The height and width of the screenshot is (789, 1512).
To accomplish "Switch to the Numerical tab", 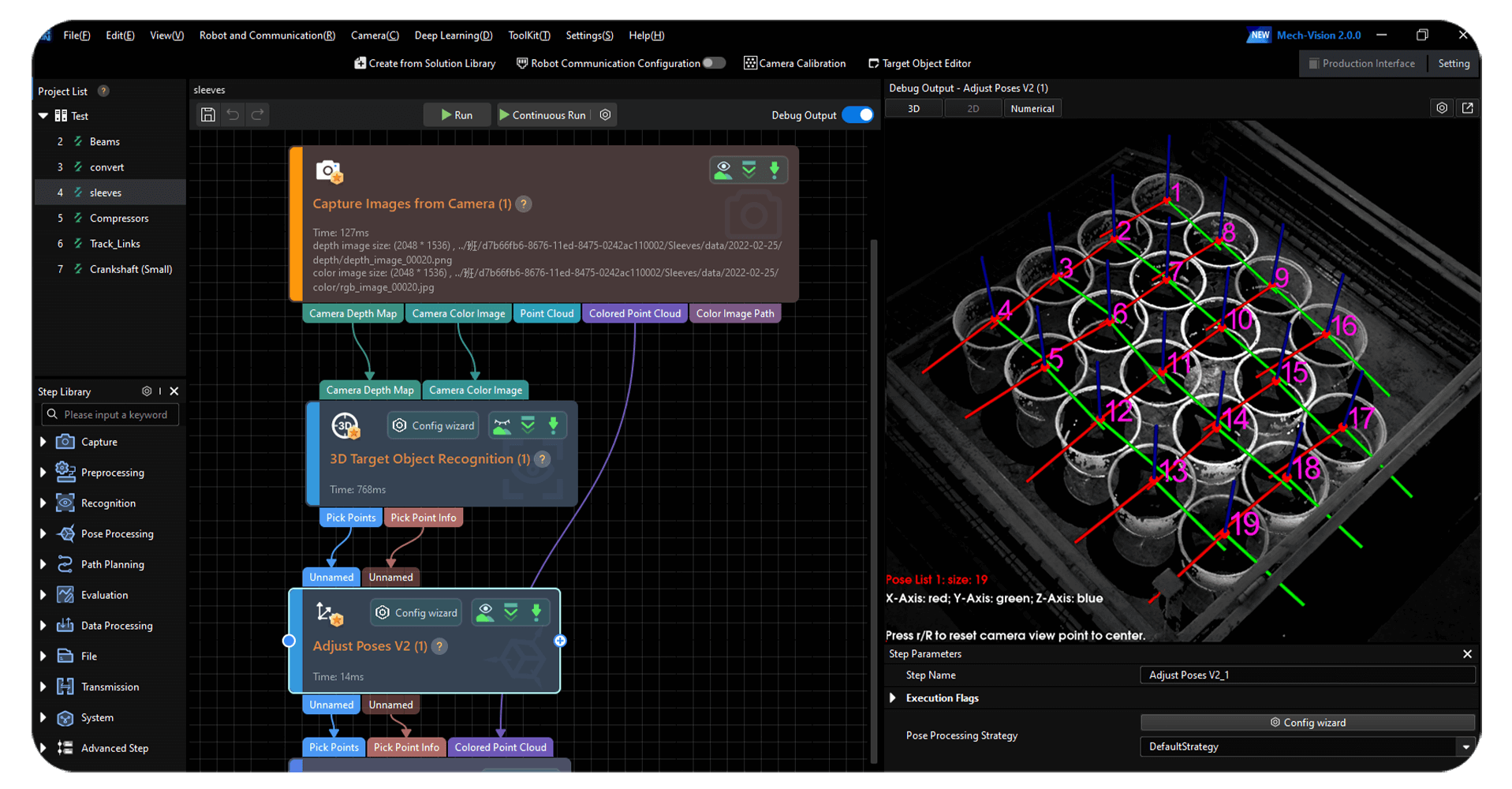I will pyautogui.click(x=1032, y=109).
